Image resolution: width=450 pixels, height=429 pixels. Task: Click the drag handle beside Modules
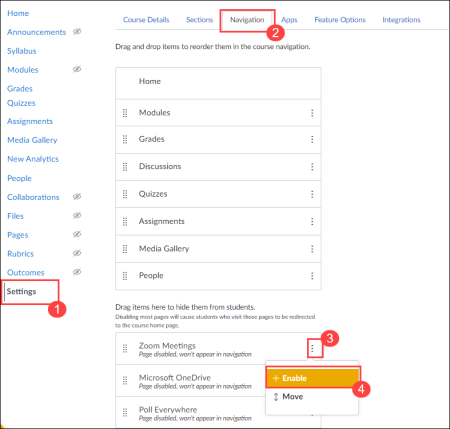point(125,113)
